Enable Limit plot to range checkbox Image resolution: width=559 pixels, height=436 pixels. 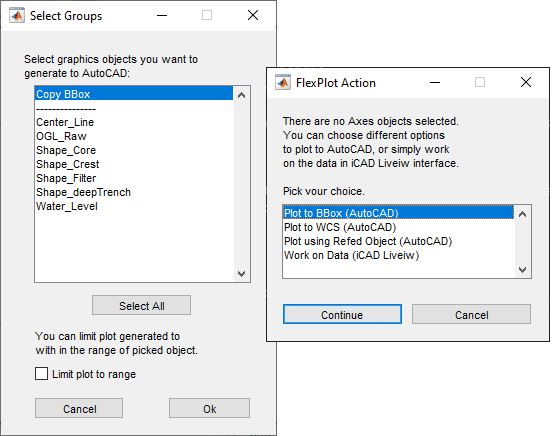[41, 374]
